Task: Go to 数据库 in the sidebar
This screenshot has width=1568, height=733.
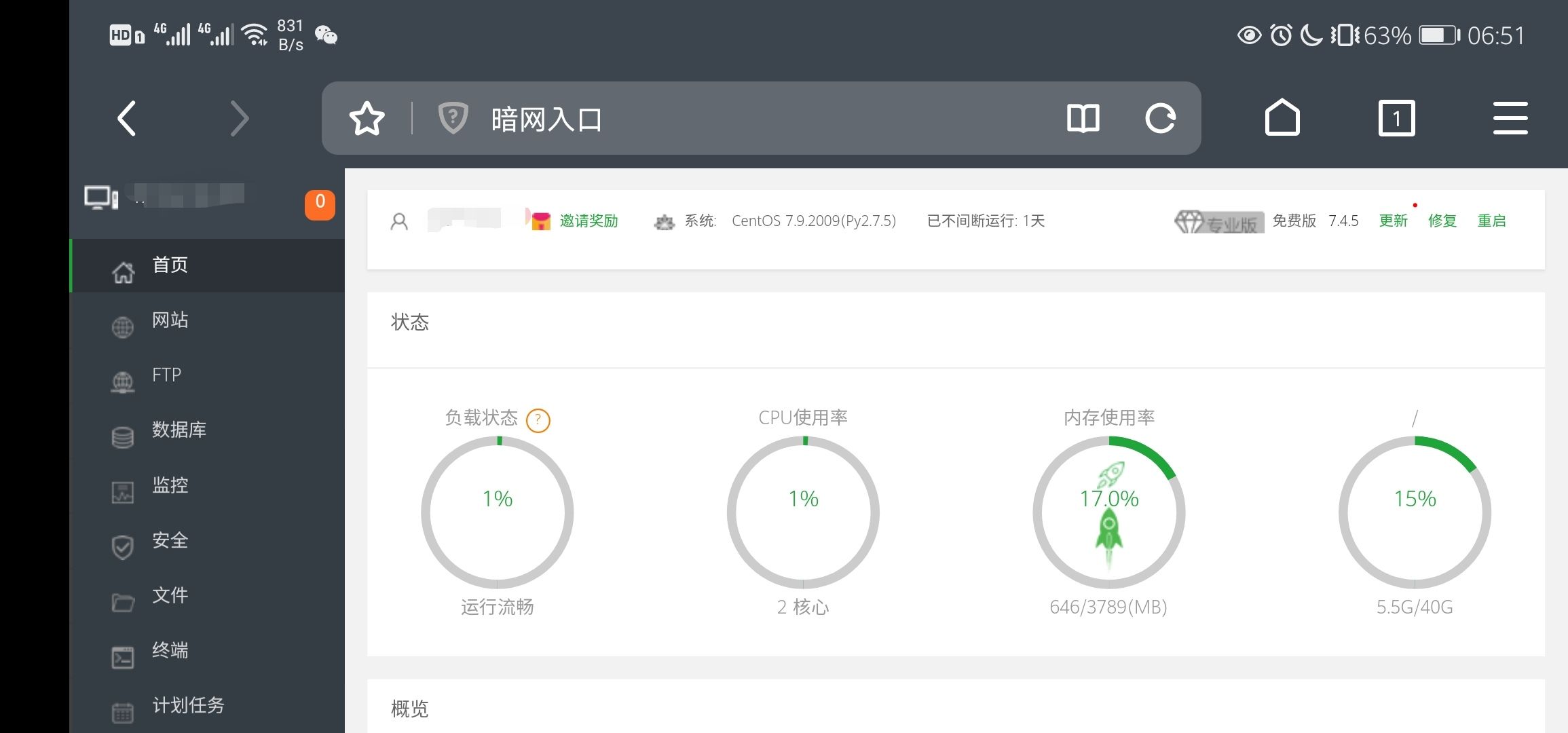Action: [x=179, y=430]
